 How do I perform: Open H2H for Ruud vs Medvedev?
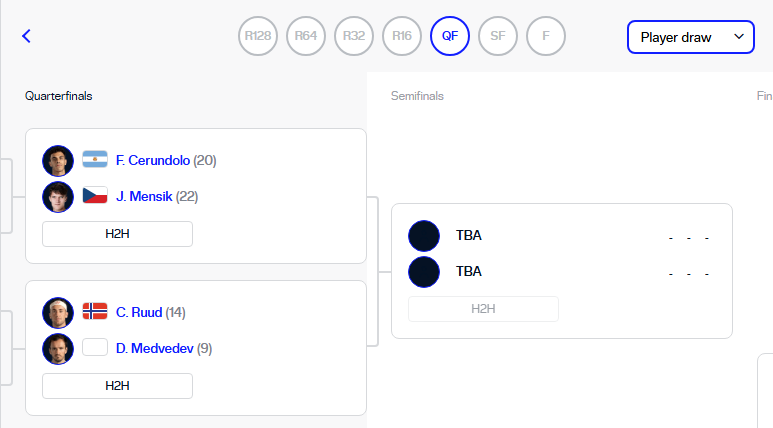[x=117, y=386]
